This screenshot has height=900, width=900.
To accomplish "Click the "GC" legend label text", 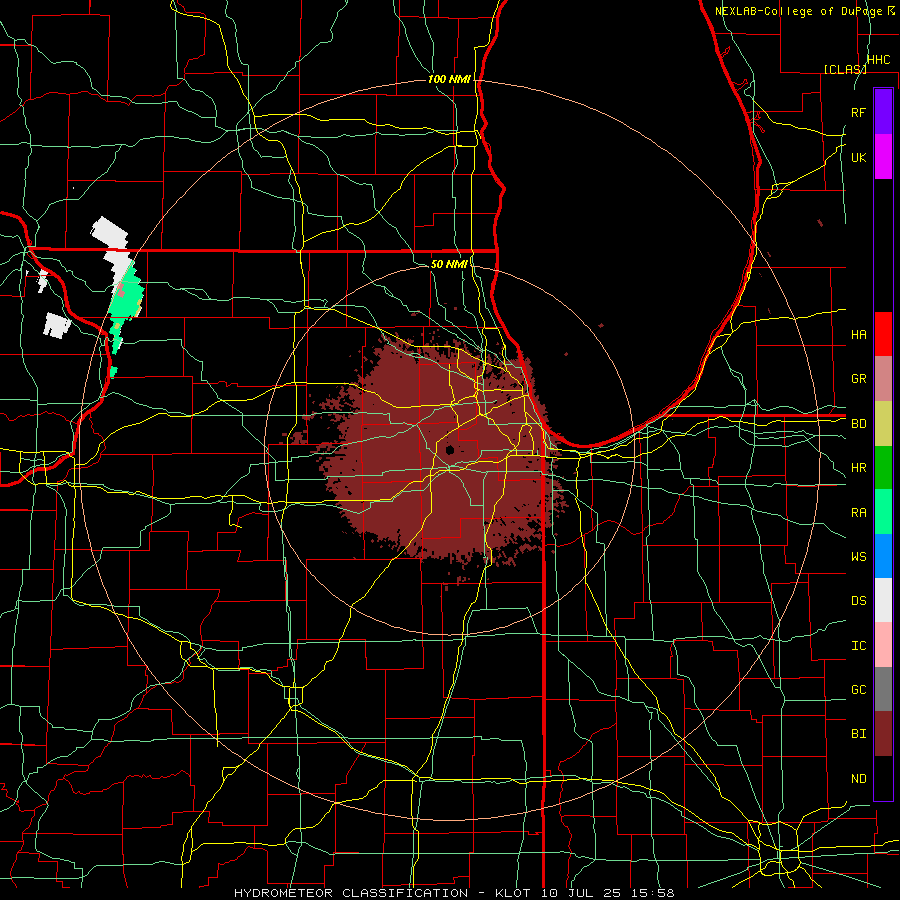I will [x=858, y=689].
